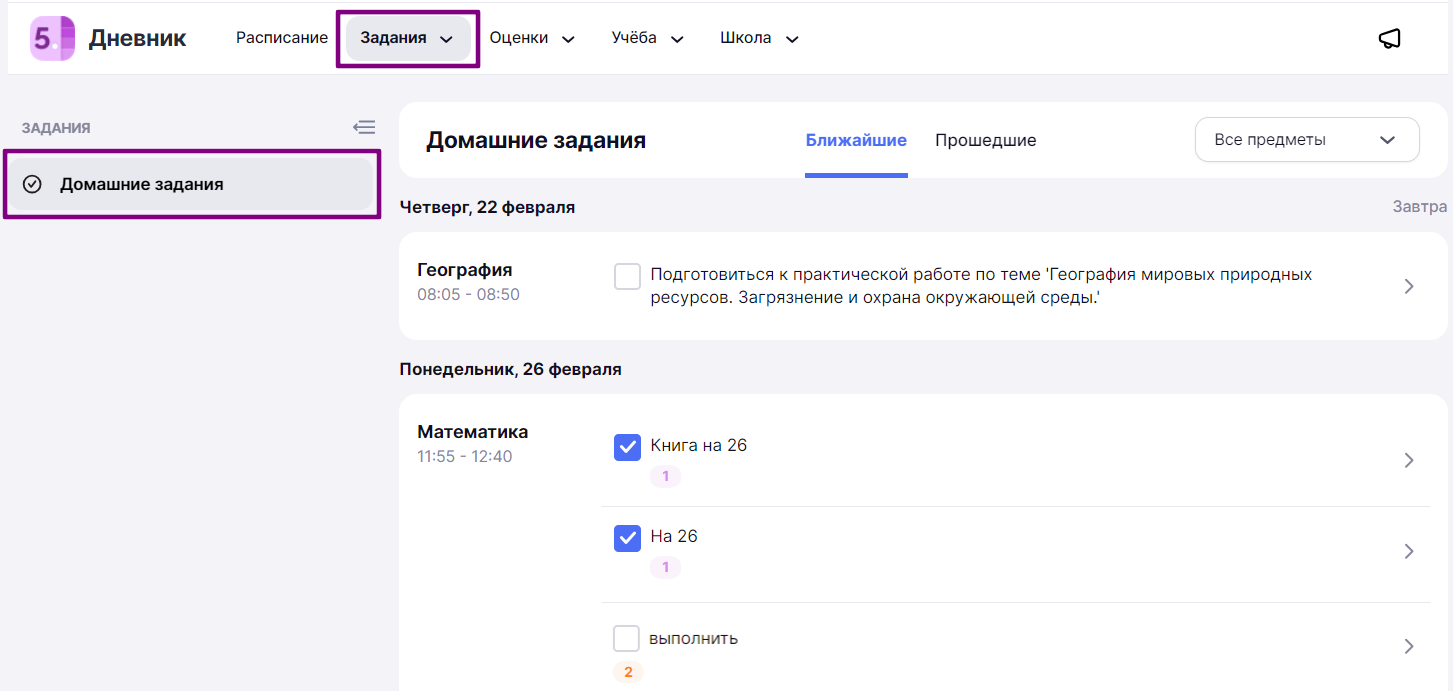Check the География homework checkbox

click(x=627, y=277)
